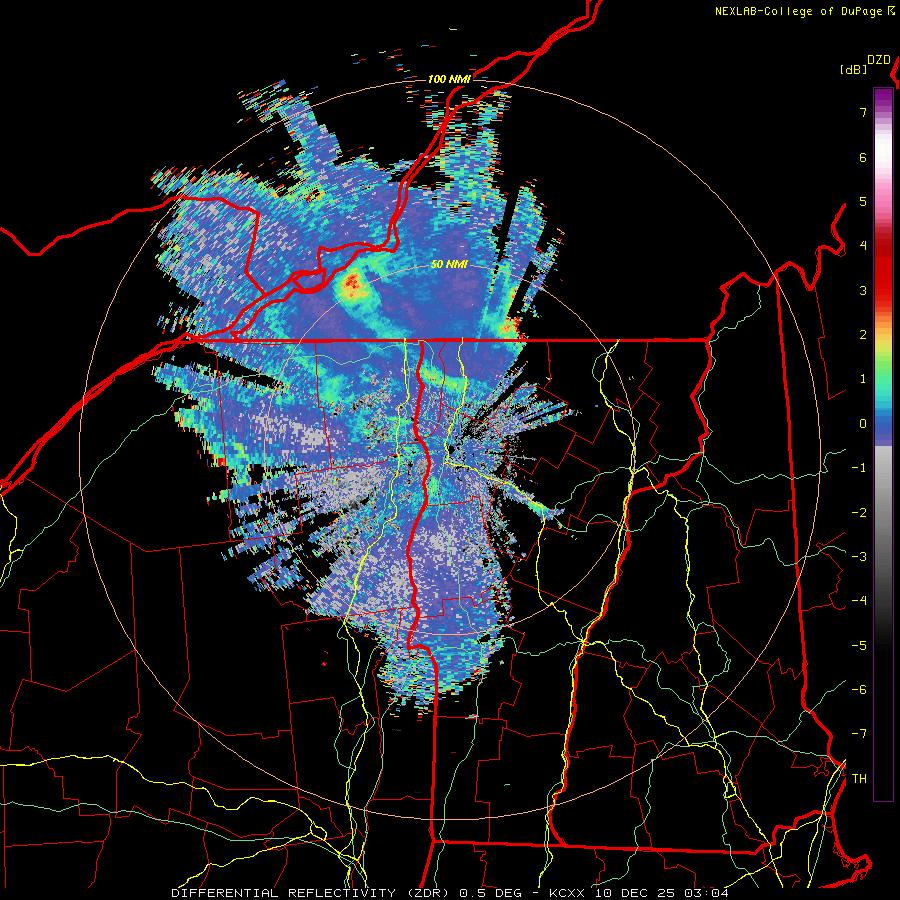
Task: Click the DIFFERENTIAL REFLECTIVITY (ZDR) title text
Action: coord(313,893)
